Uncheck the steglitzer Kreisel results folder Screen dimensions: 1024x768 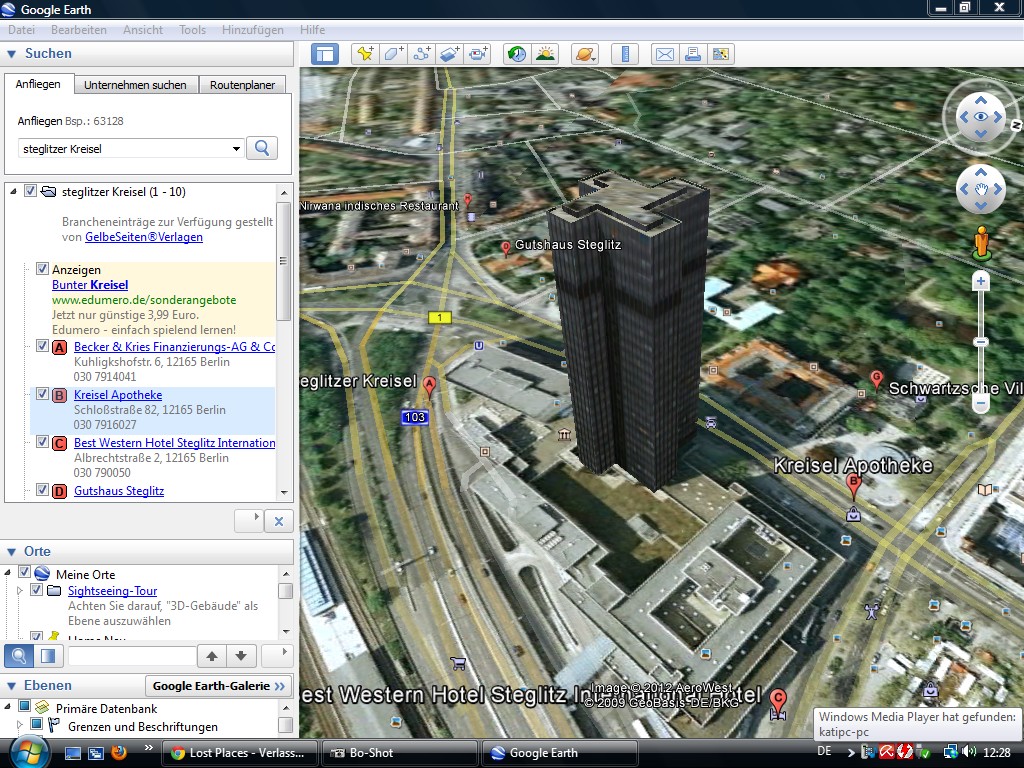30,191
